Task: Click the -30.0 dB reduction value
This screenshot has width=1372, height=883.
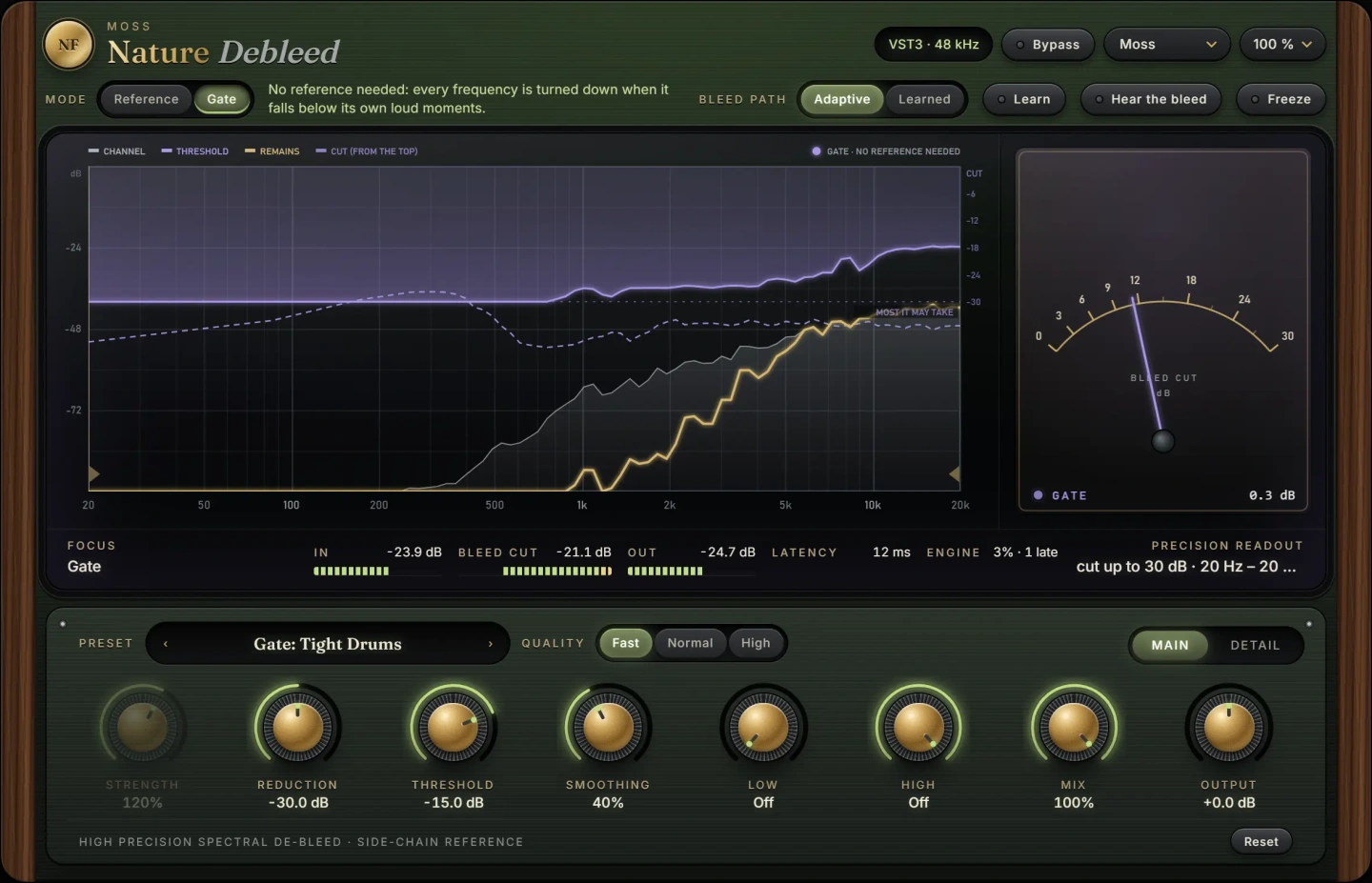Action: (298, 803)
